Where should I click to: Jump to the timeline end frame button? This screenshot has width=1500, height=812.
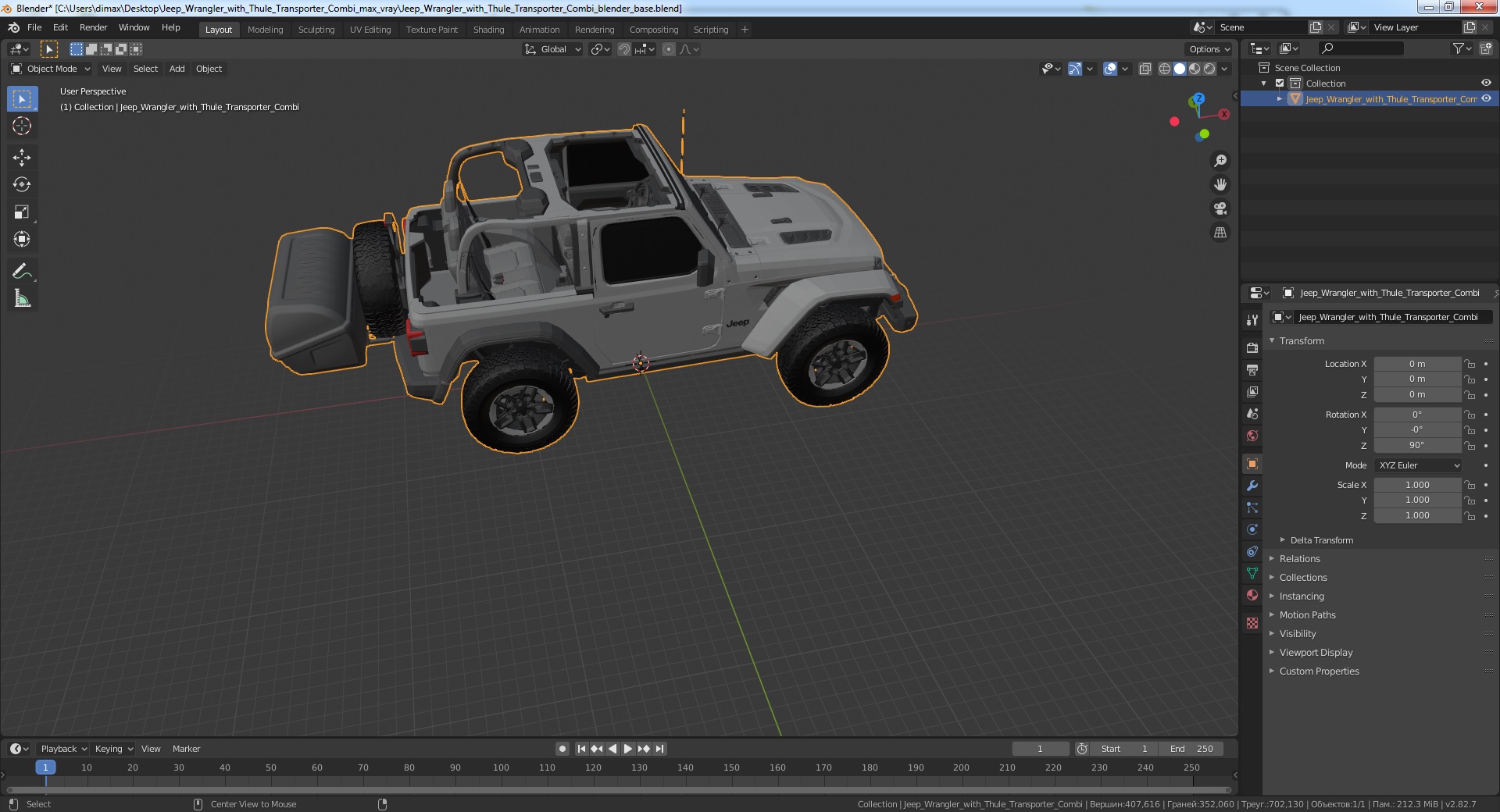click(659, 749)
